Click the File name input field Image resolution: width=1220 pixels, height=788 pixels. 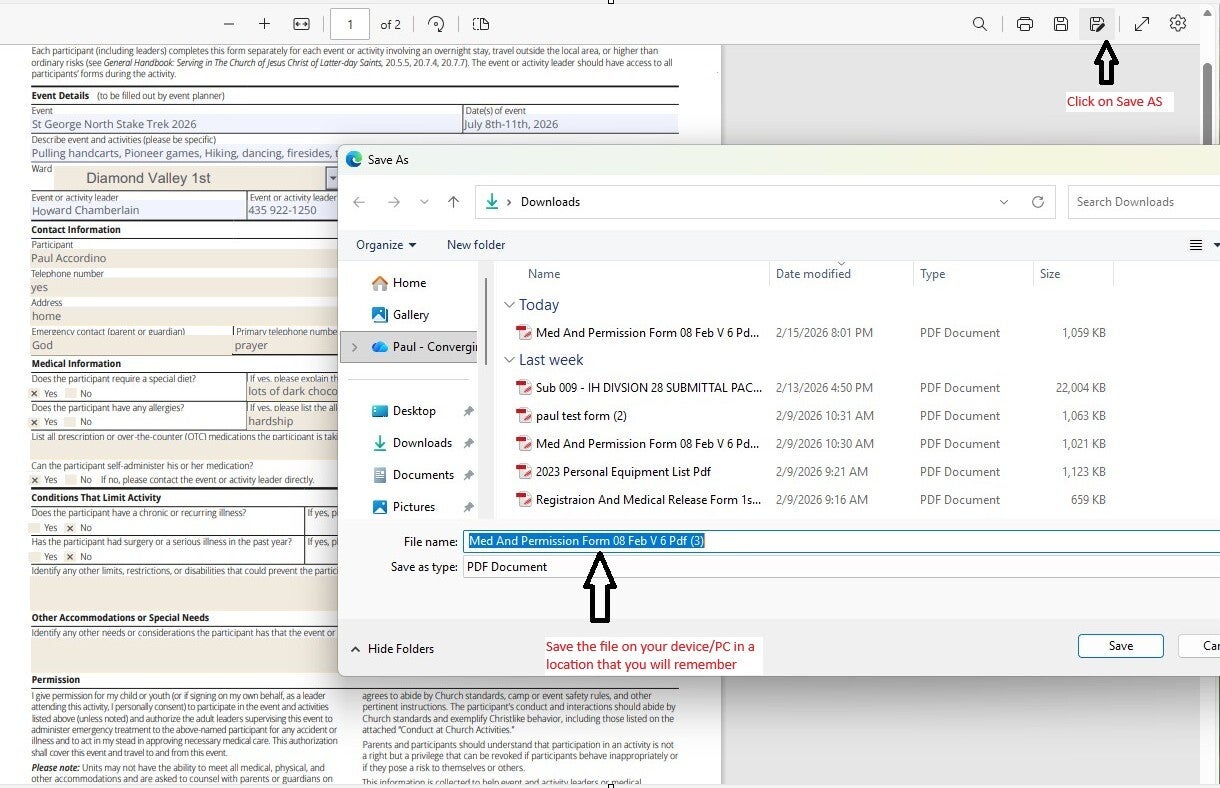coord(841,541)
